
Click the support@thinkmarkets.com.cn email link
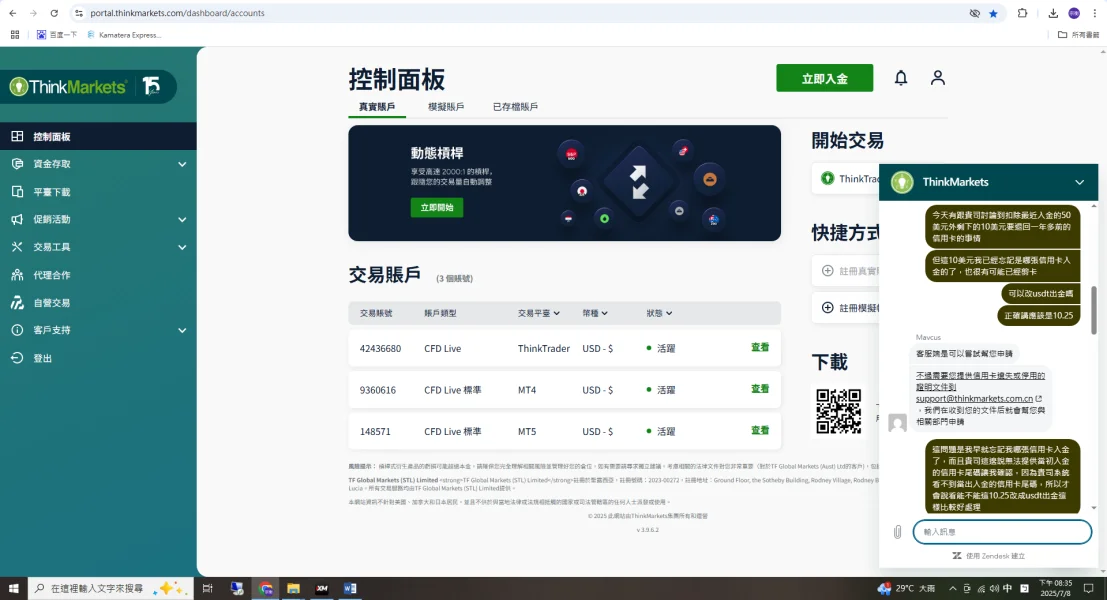(x=974, y=399)
